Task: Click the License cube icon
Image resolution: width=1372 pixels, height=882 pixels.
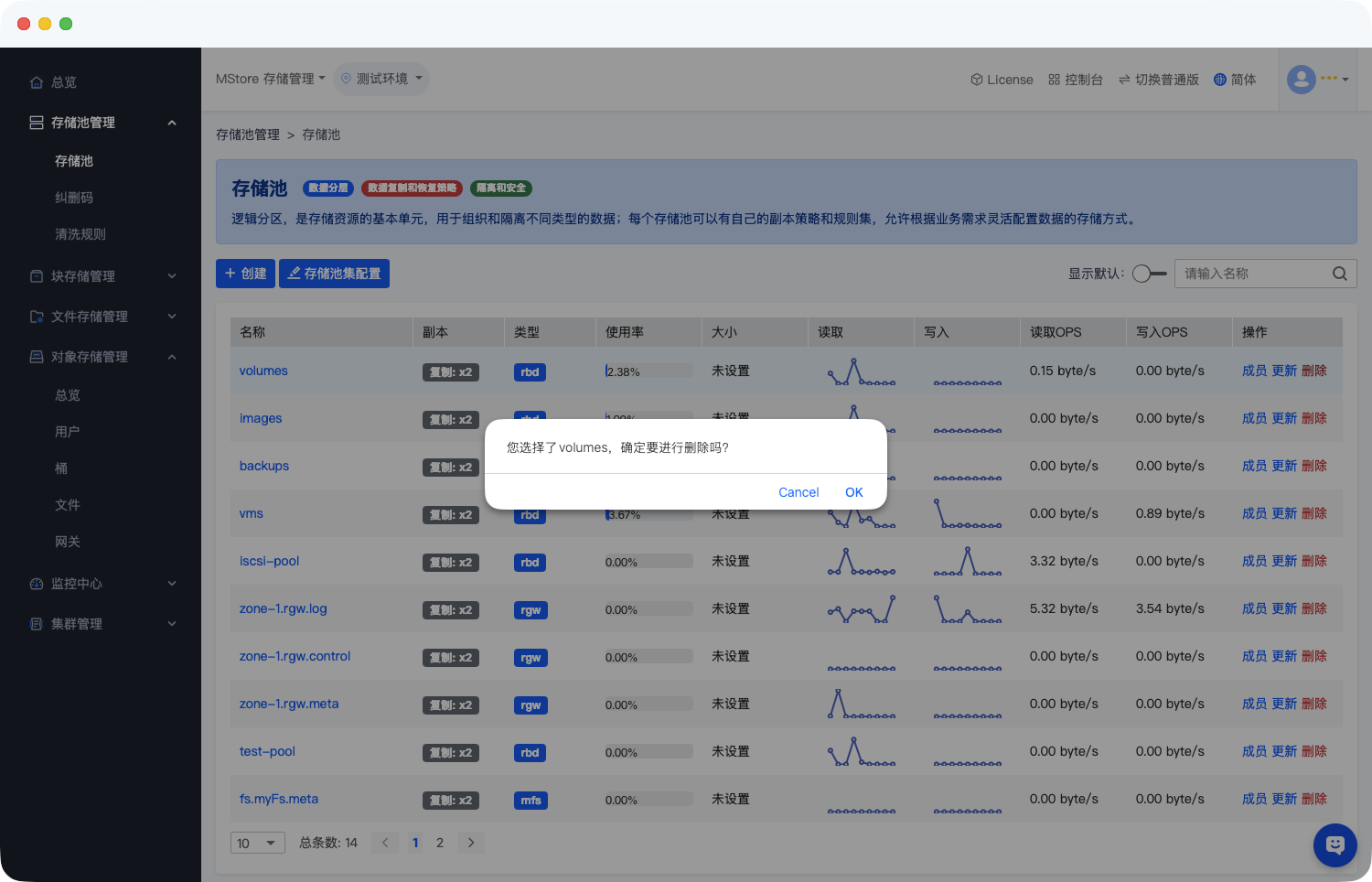Action: pos(976,80)
